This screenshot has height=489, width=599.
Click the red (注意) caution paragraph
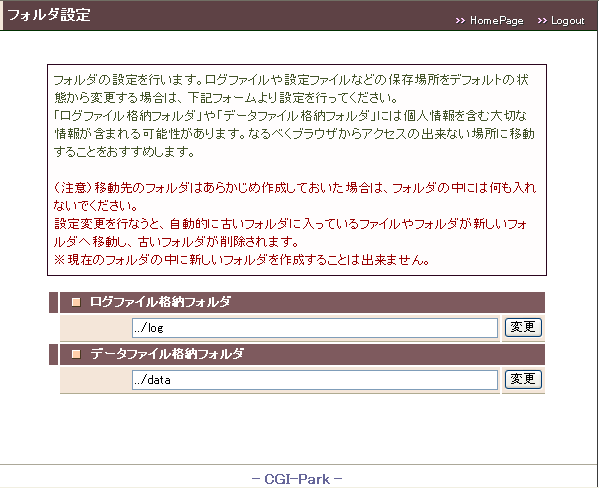click(x=295, y=197)
